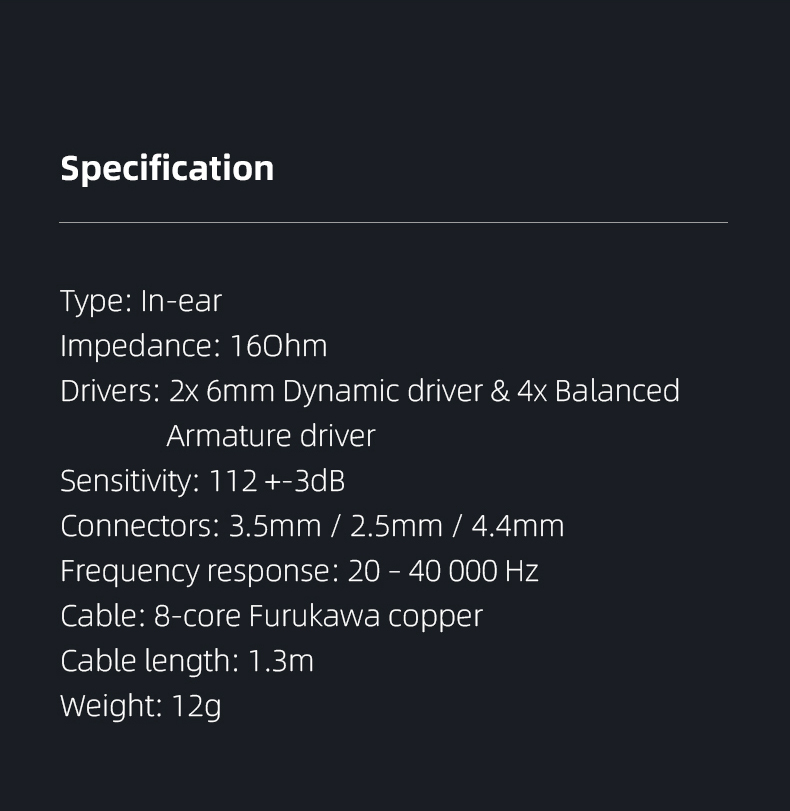The width and height of the screenshot is (790, 811).
Task: Select the "16Ohm" impedance value
Action: [x=278, y=346]
